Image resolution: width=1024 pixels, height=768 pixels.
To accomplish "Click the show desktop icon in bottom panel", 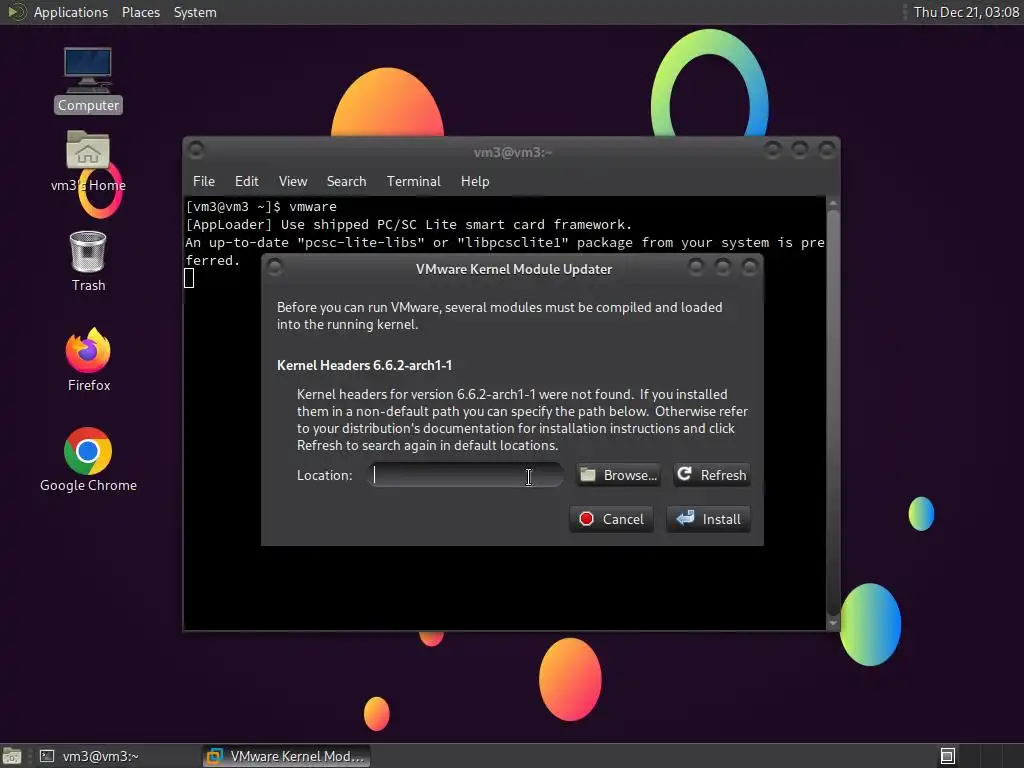I will pos(12,756).
